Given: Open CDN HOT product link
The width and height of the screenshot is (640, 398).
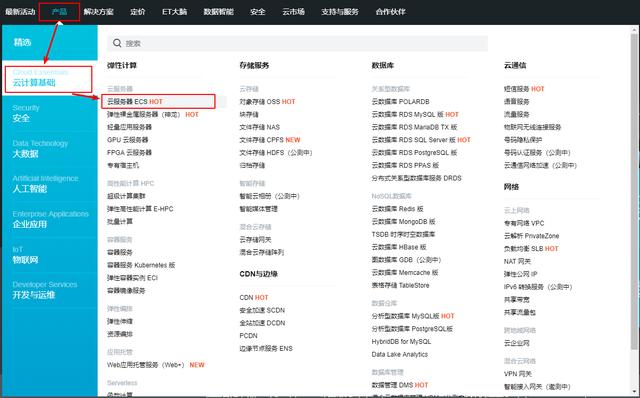Looking at the screenshot, I should tap(253, 298).
